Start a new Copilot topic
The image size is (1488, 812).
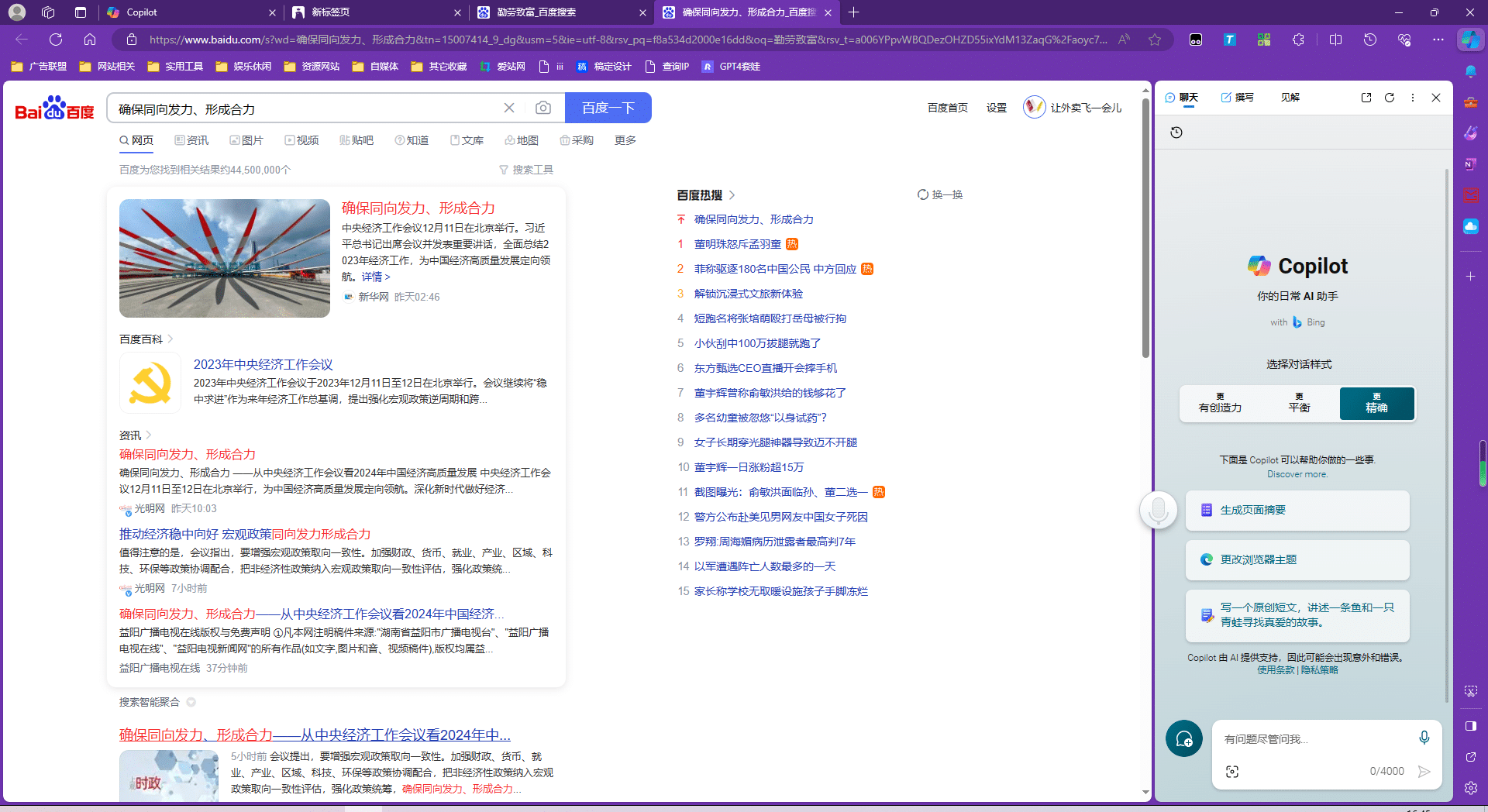(1184, 739)
